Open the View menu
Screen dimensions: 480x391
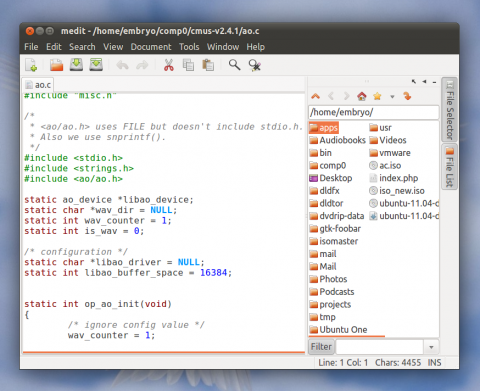click(113, 47)
